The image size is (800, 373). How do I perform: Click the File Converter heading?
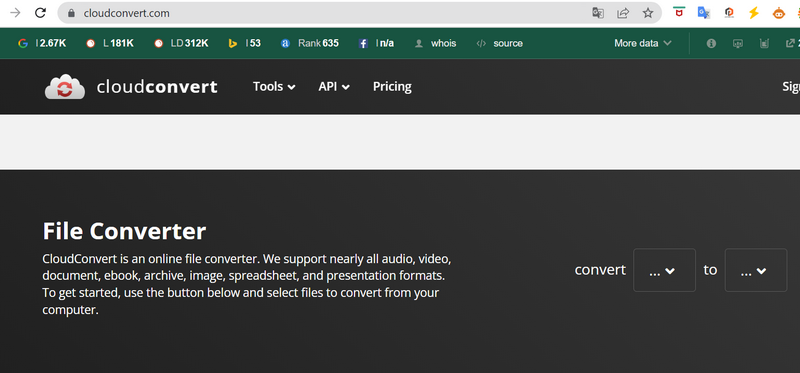click(x=124, y=231)
